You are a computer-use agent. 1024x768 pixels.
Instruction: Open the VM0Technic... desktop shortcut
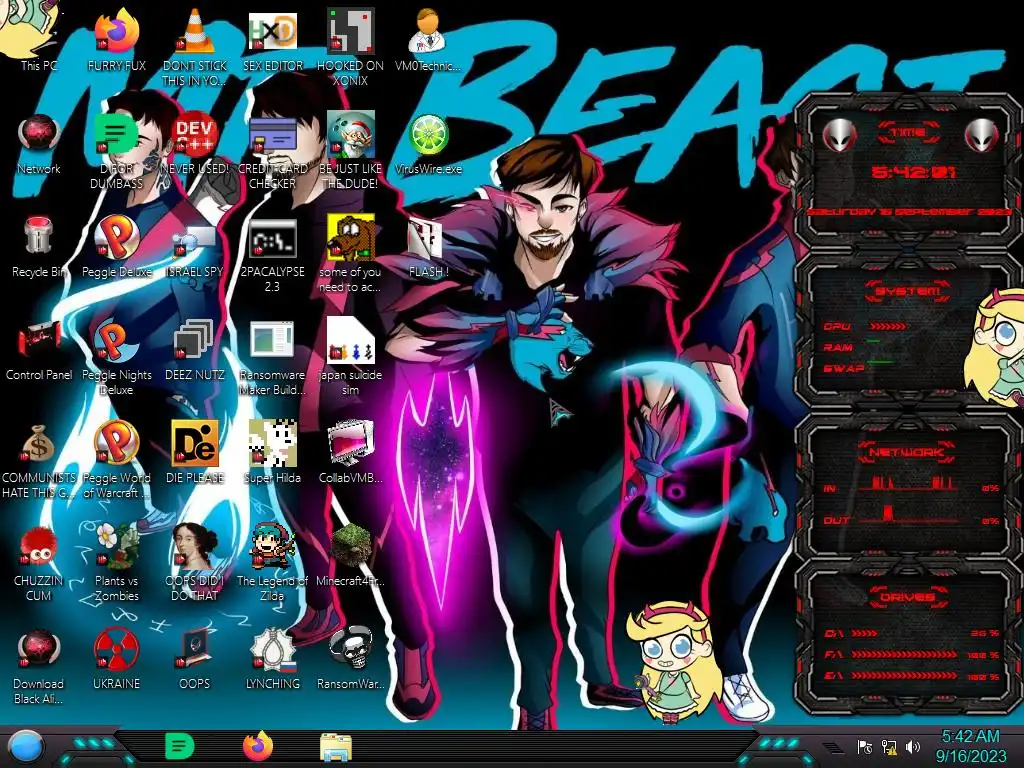[428, 39]
